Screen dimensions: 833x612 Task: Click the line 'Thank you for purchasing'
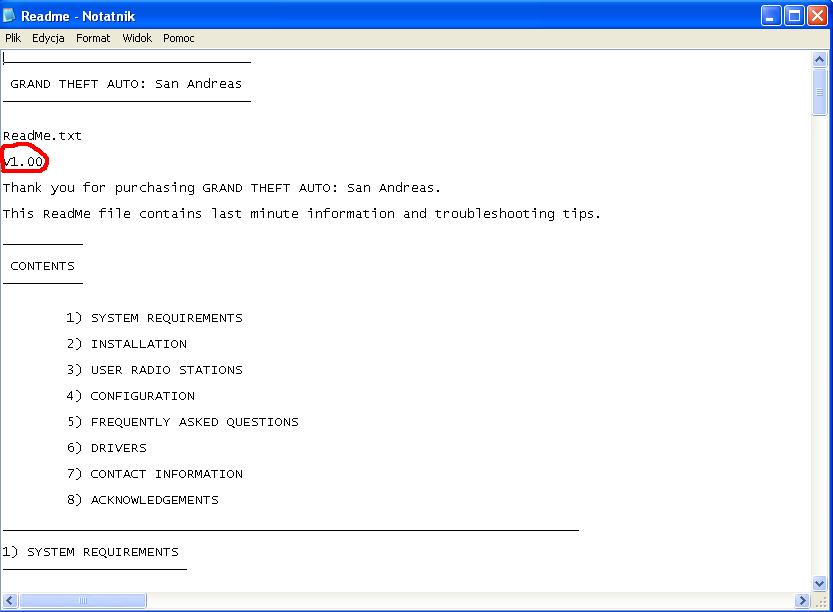tap(222, 188)
